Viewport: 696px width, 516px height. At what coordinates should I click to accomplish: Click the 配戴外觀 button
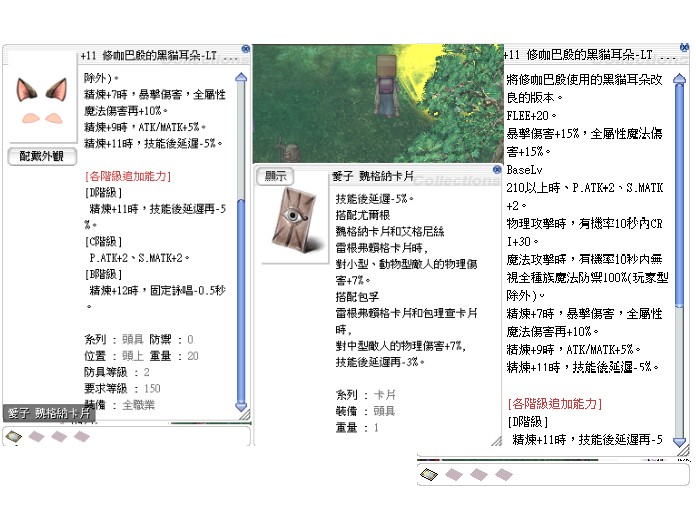pos(42,156)
